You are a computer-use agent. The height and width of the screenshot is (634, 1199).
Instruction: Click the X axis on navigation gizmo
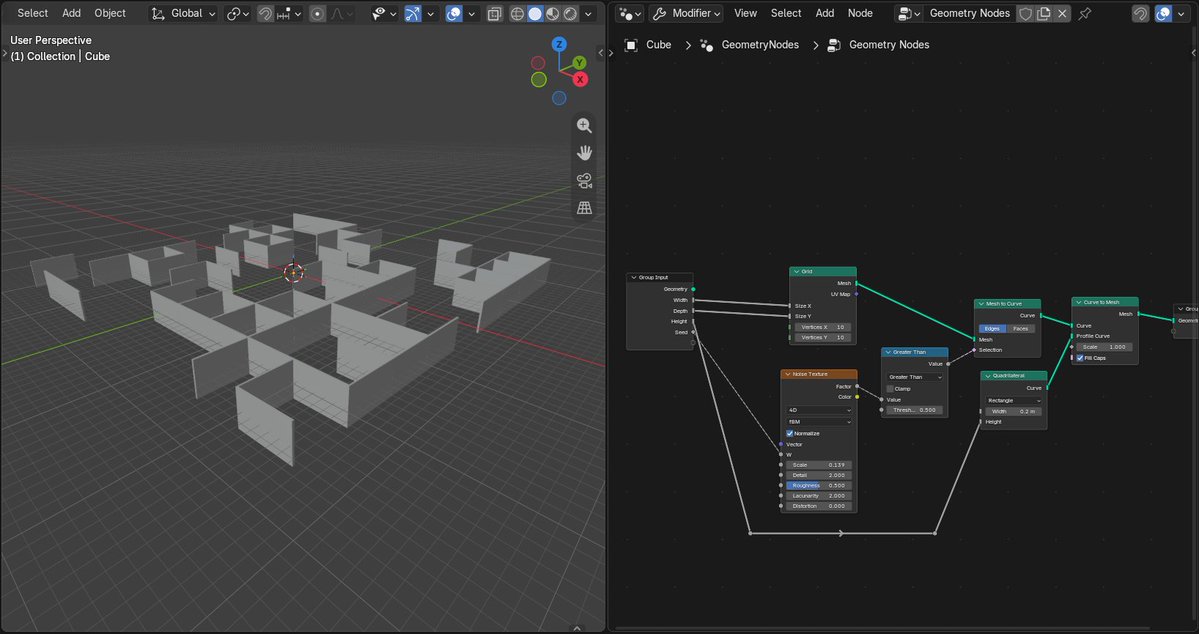[x=580, y=79]
